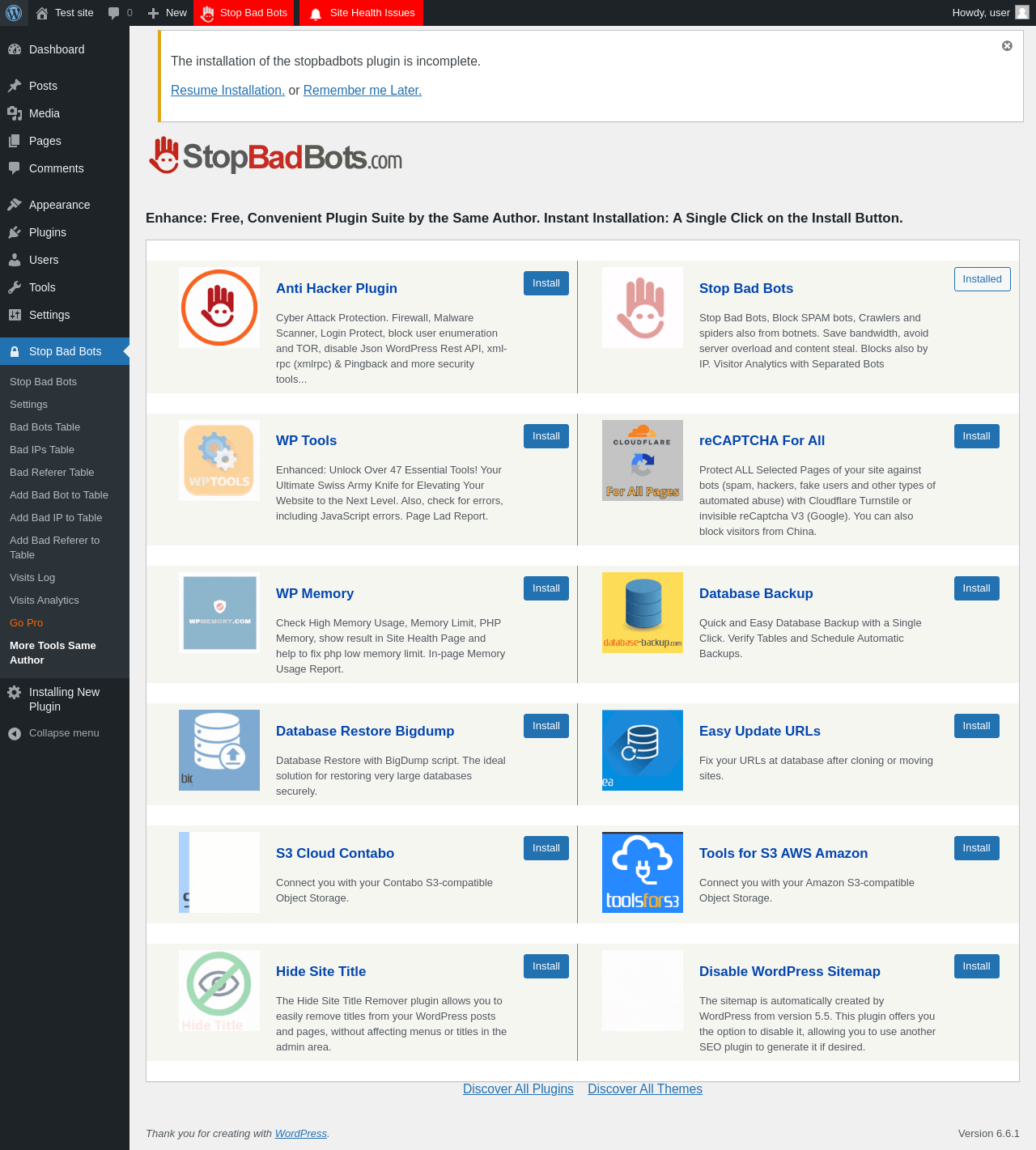
Task: Click the Pages icon in sidebar
Action: pos(15,141)
